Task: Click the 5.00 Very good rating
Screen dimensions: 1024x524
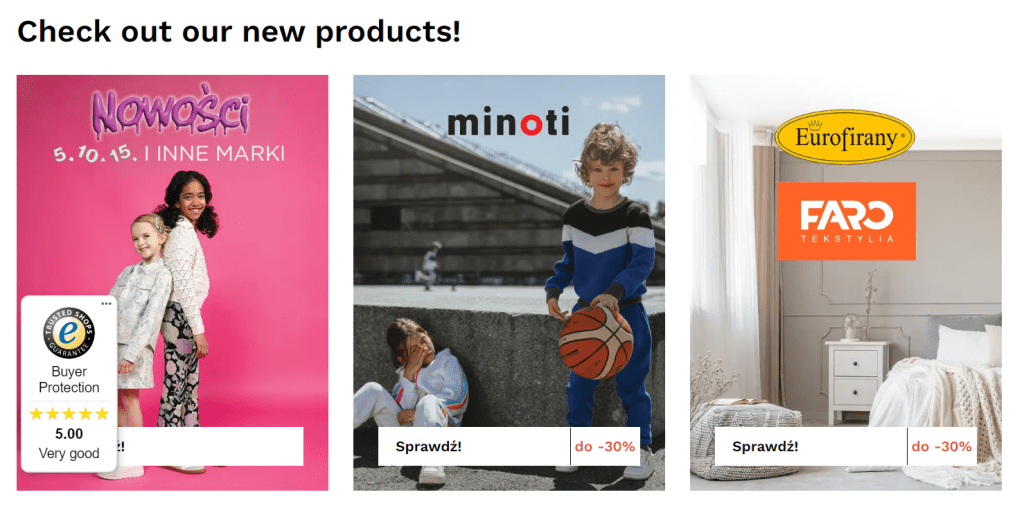Action: [x=69, y=444]
